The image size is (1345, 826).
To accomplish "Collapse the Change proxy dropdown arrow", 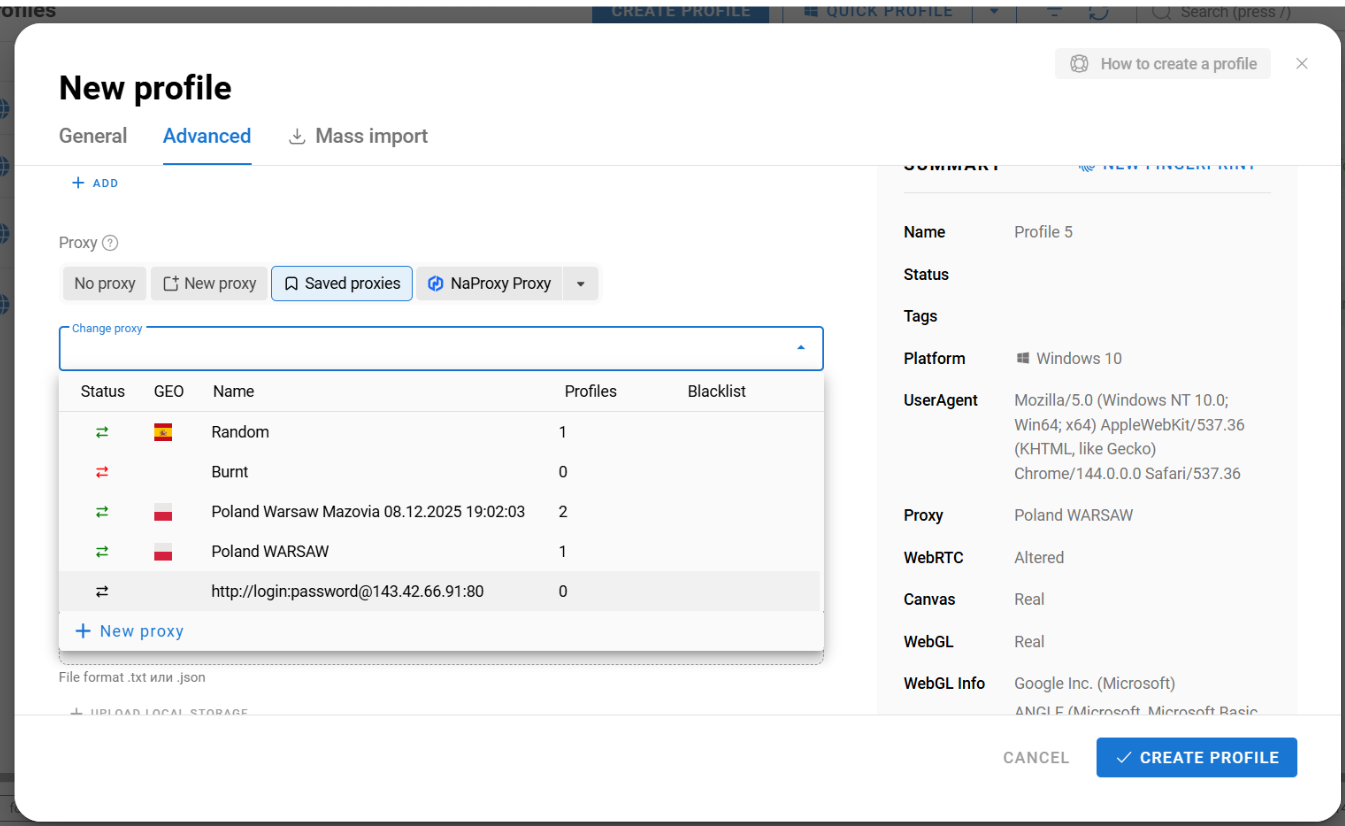I will (x=801, y=348).
